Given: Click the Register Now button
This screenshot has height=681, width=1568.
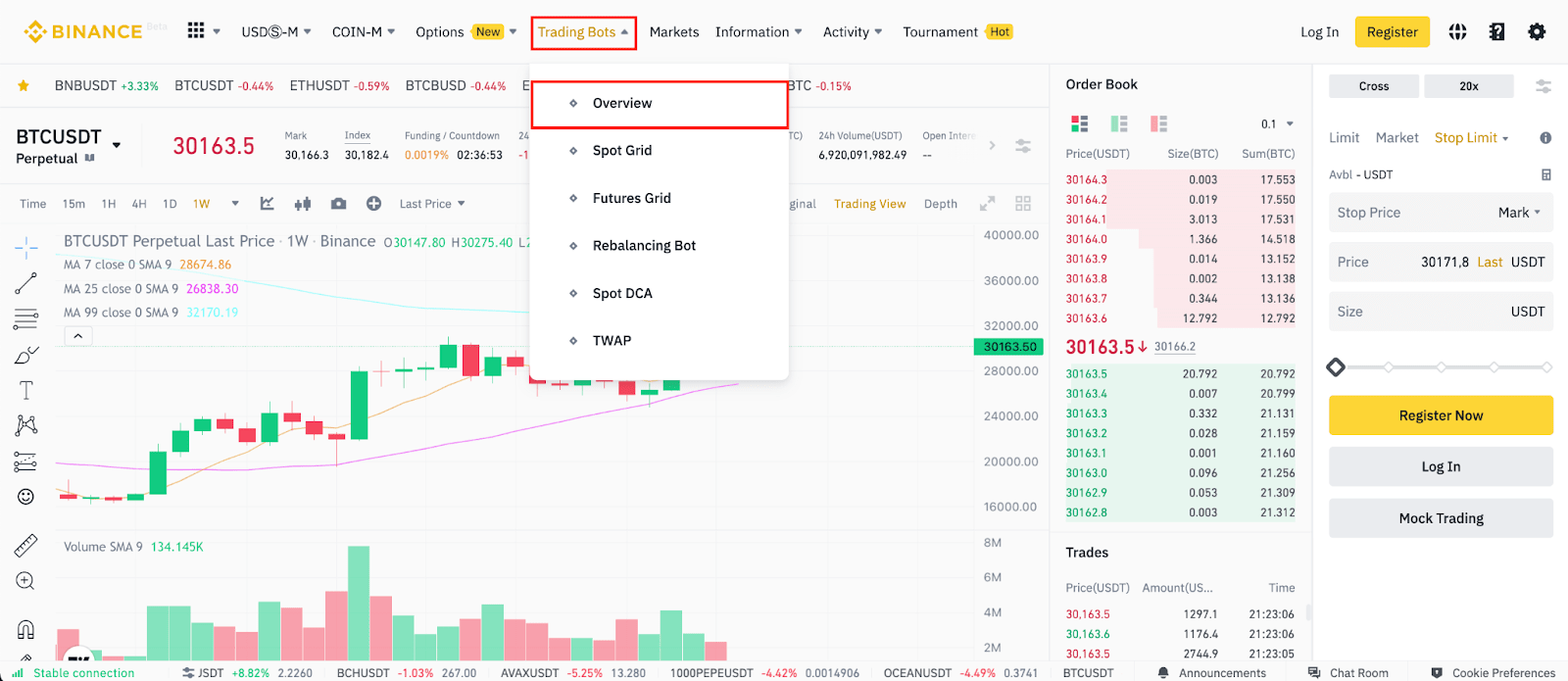Looking at the screenshot, I should coord(1441,415).
